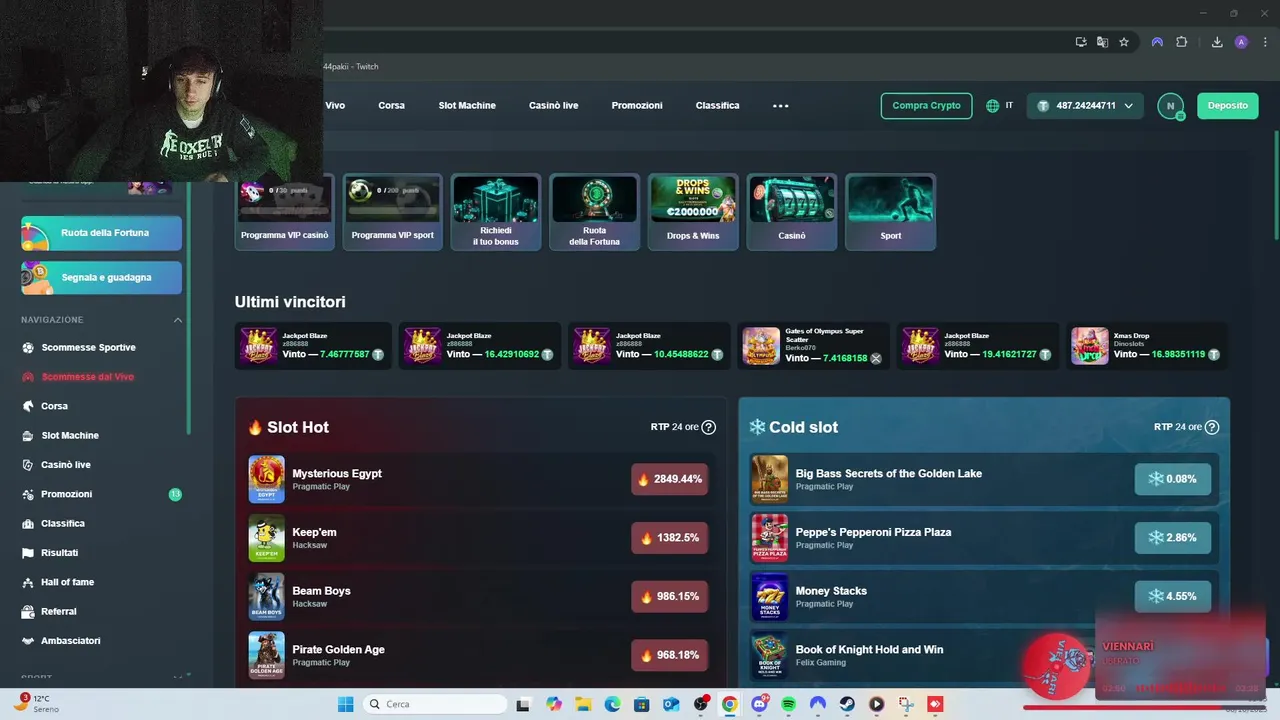Open the browser downloads icon
1280x720 pixels.
(1217, 42)
